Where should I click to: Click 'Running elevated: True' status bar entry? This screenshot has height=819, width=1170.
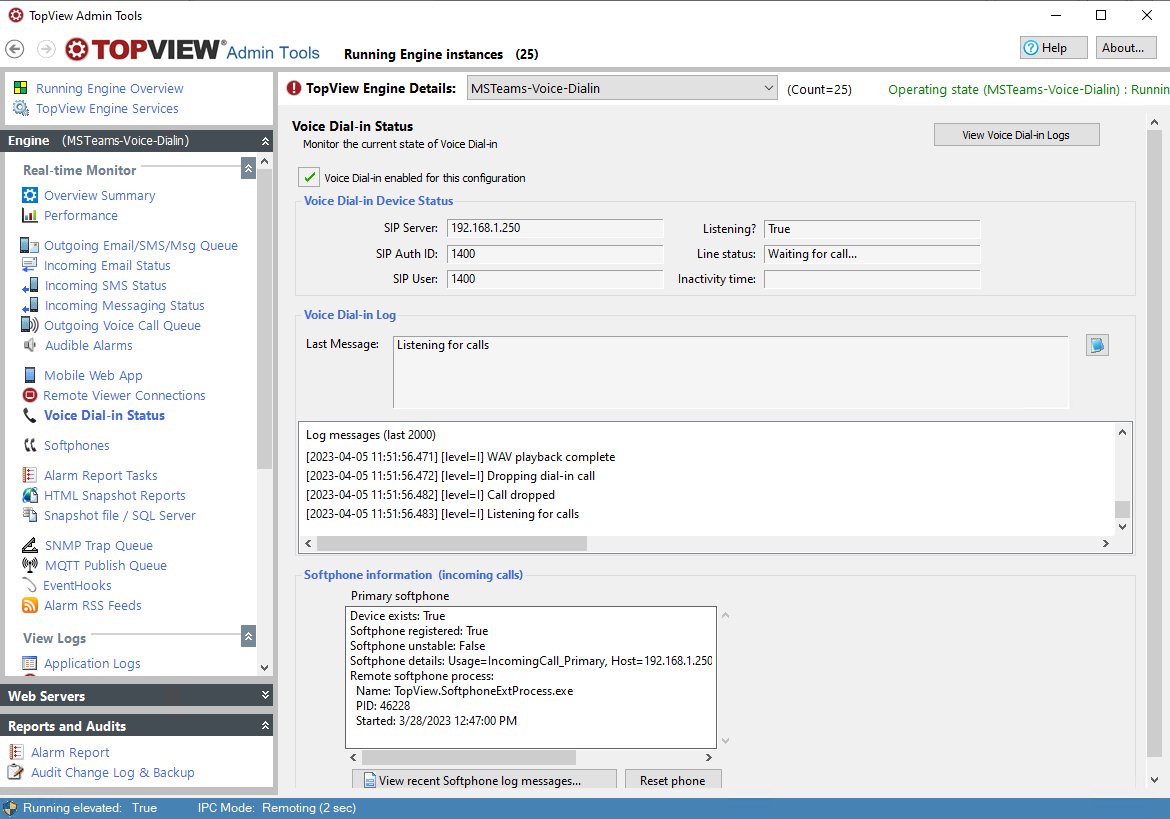click(x=90, y=808)
